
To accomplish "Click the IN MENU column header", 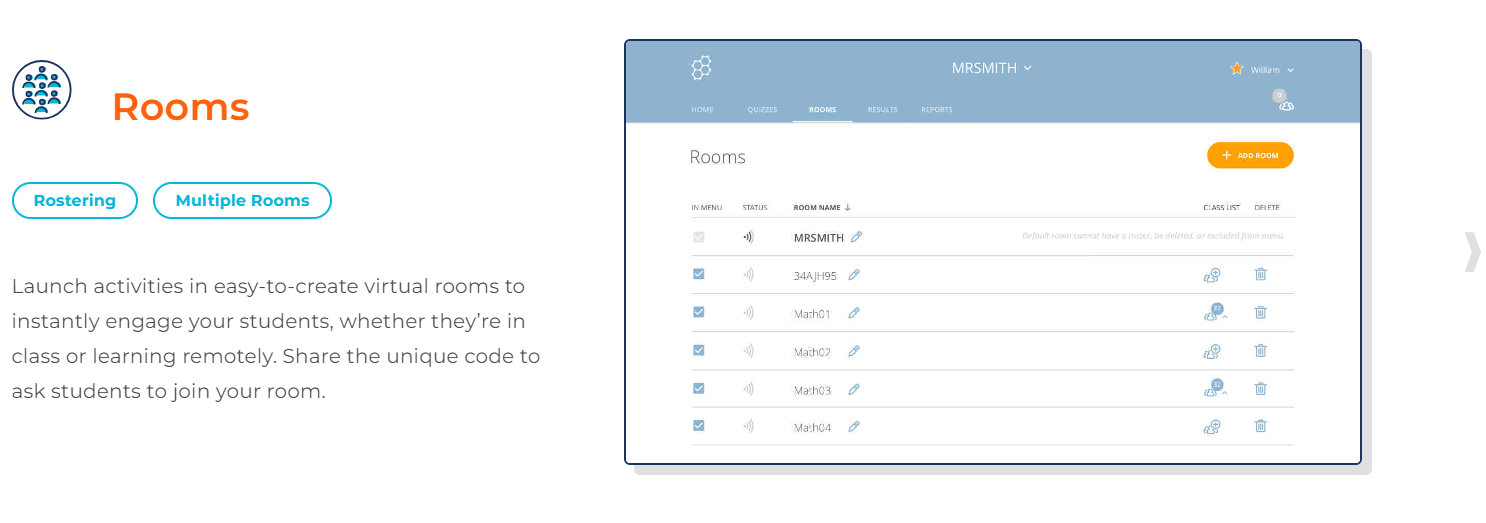I will point(706,208).
